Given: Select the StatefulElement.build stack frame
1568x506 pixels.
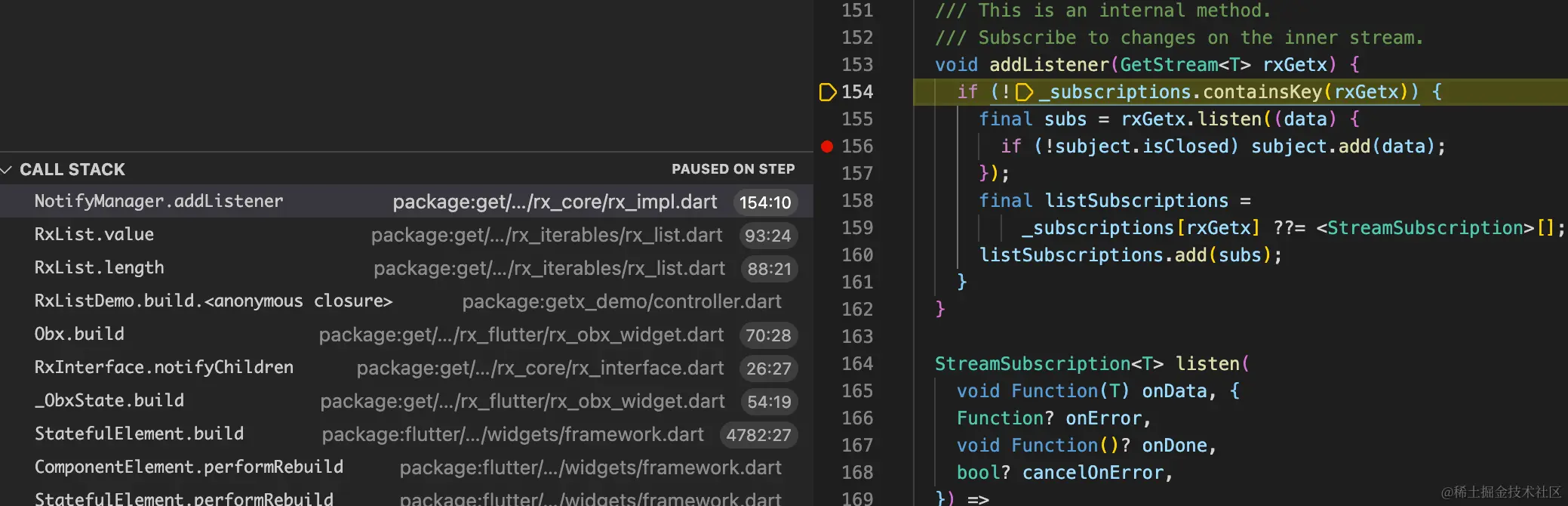Looking at the screenshot, I should pos(406,434).
